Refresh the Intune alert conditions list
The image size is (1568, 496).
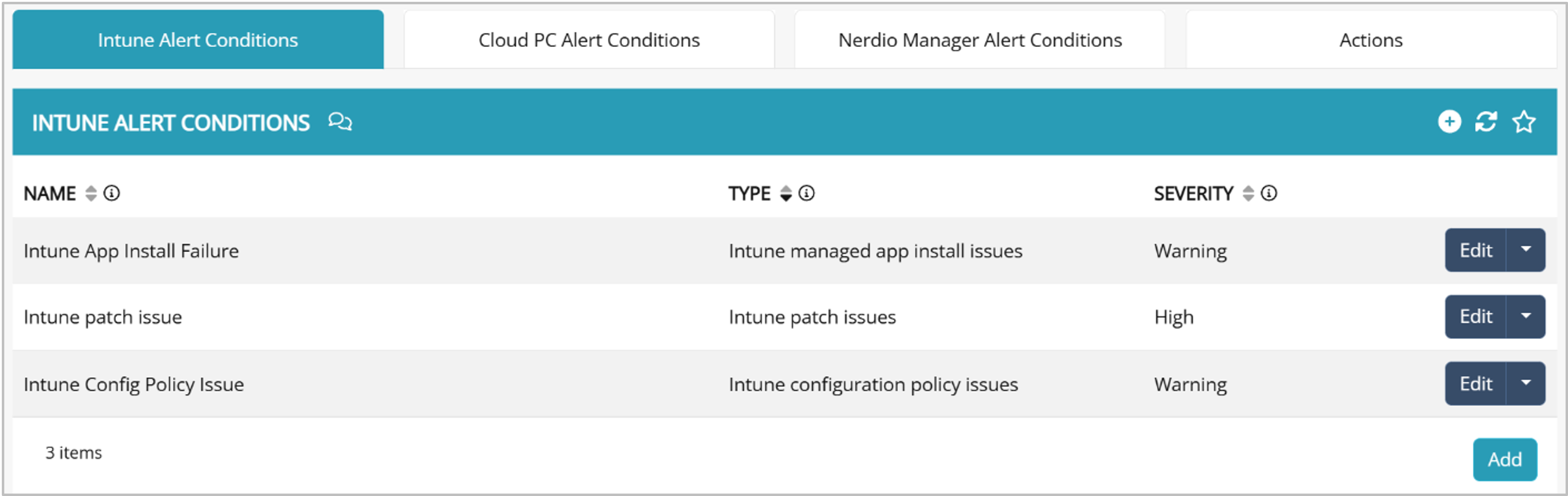click(1485, 121)
